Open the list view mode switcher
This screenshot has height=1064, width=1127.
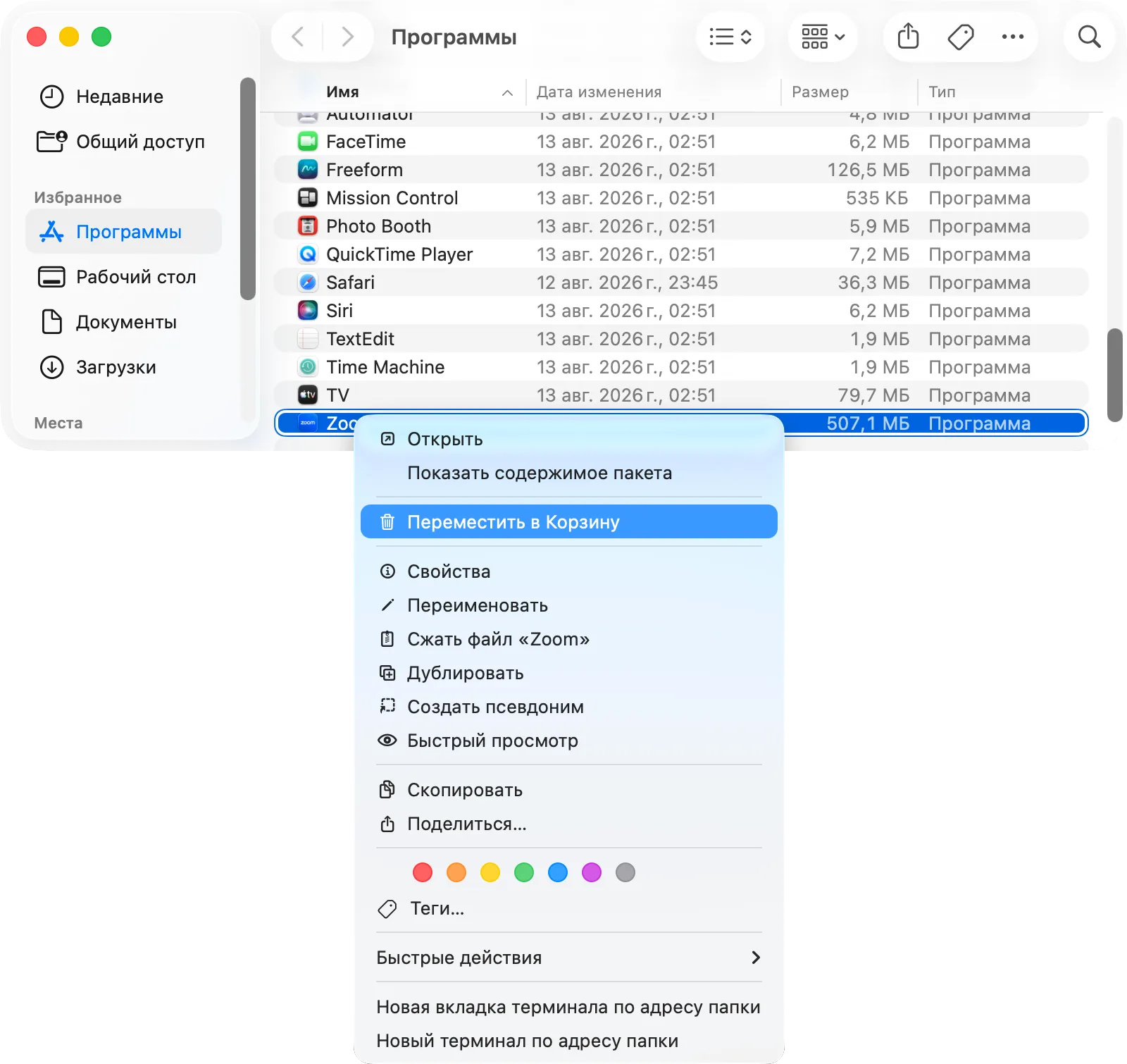(x=730, y=37)
